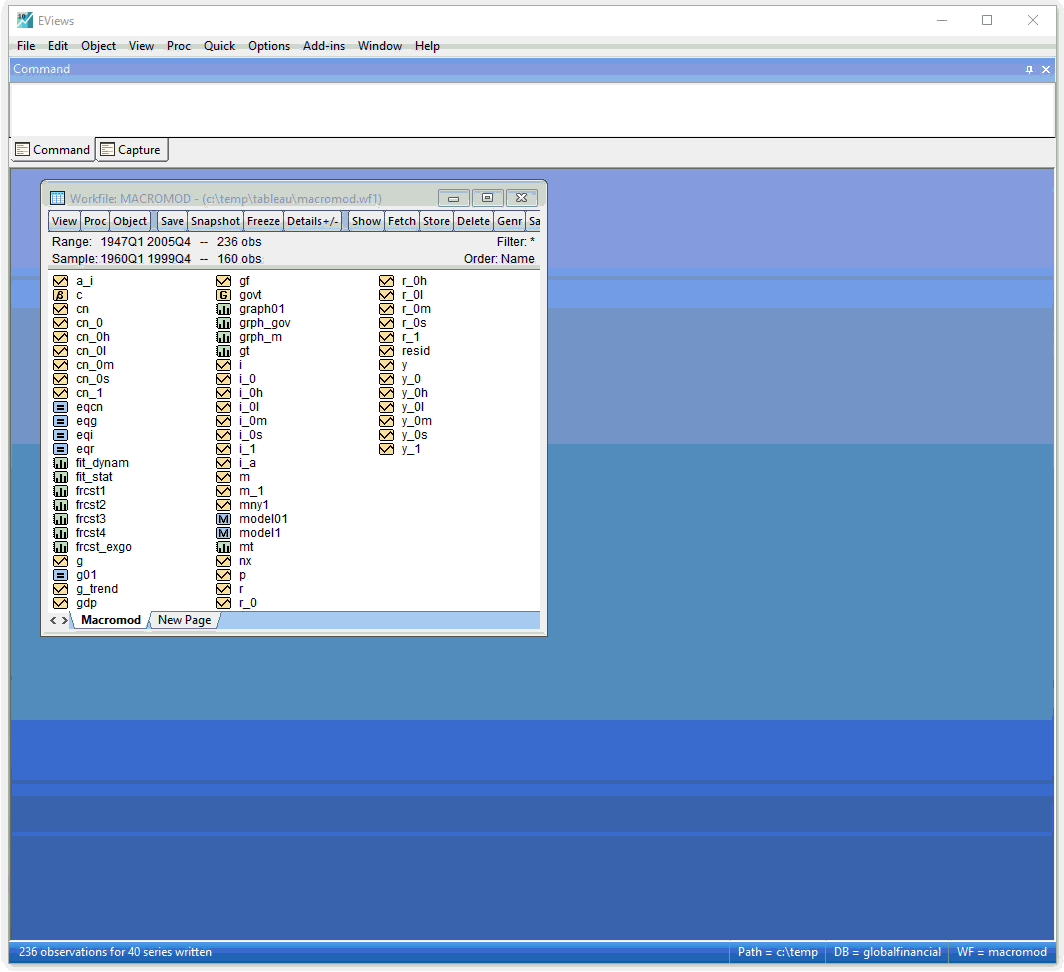Open the View dropdown in workfile toolbar

pyautogui.click(x=64, y=221)
